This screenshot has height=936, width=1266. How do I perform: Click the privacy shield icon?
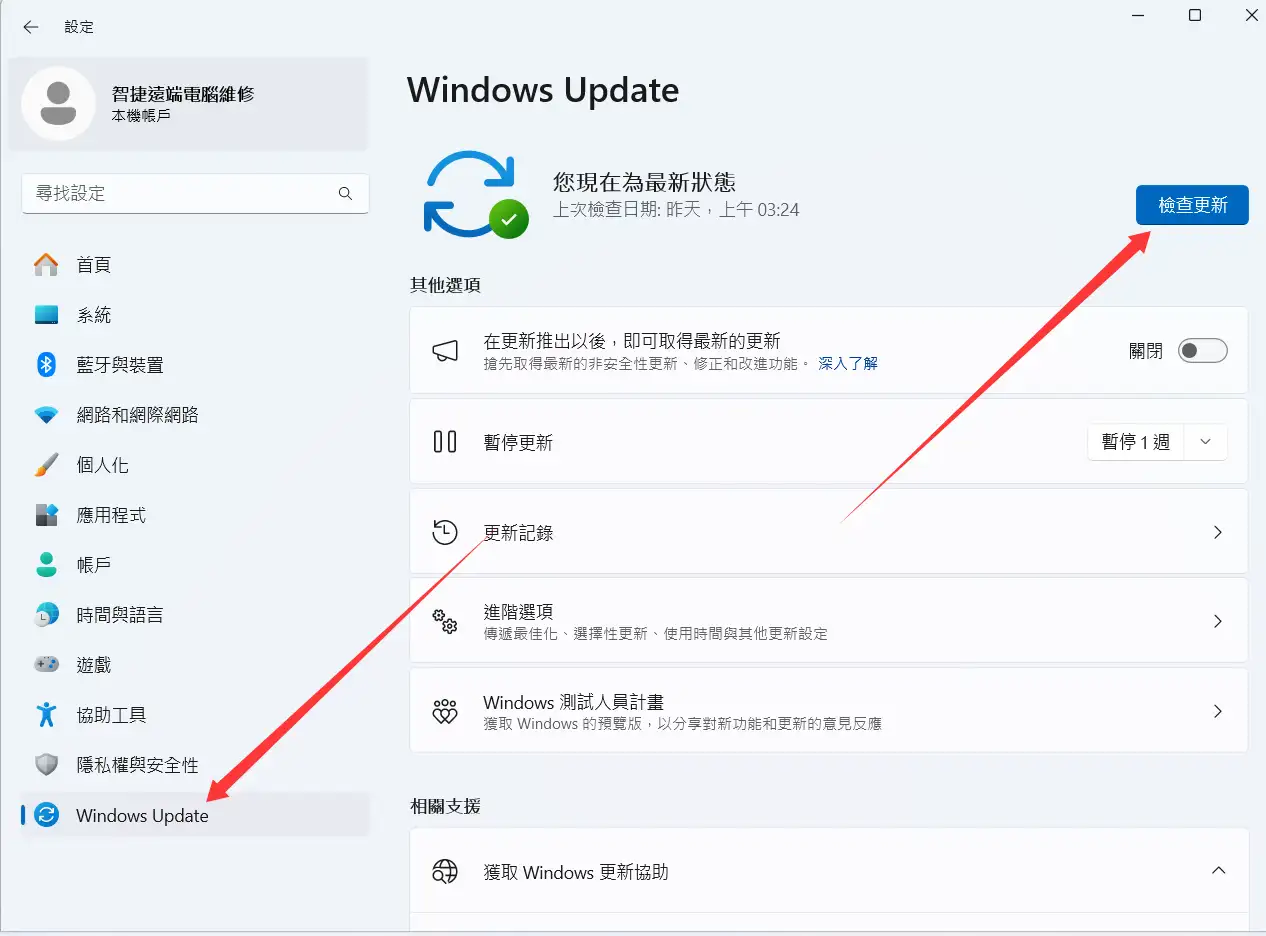click(x=46, y=765)
